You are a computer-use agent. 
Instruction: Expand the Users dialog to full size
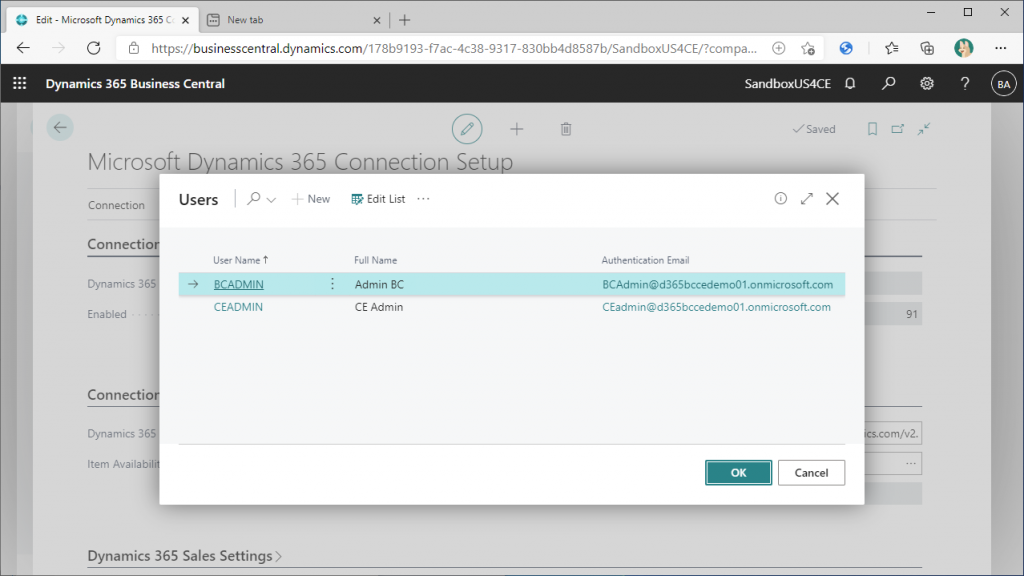click(807, 199)
